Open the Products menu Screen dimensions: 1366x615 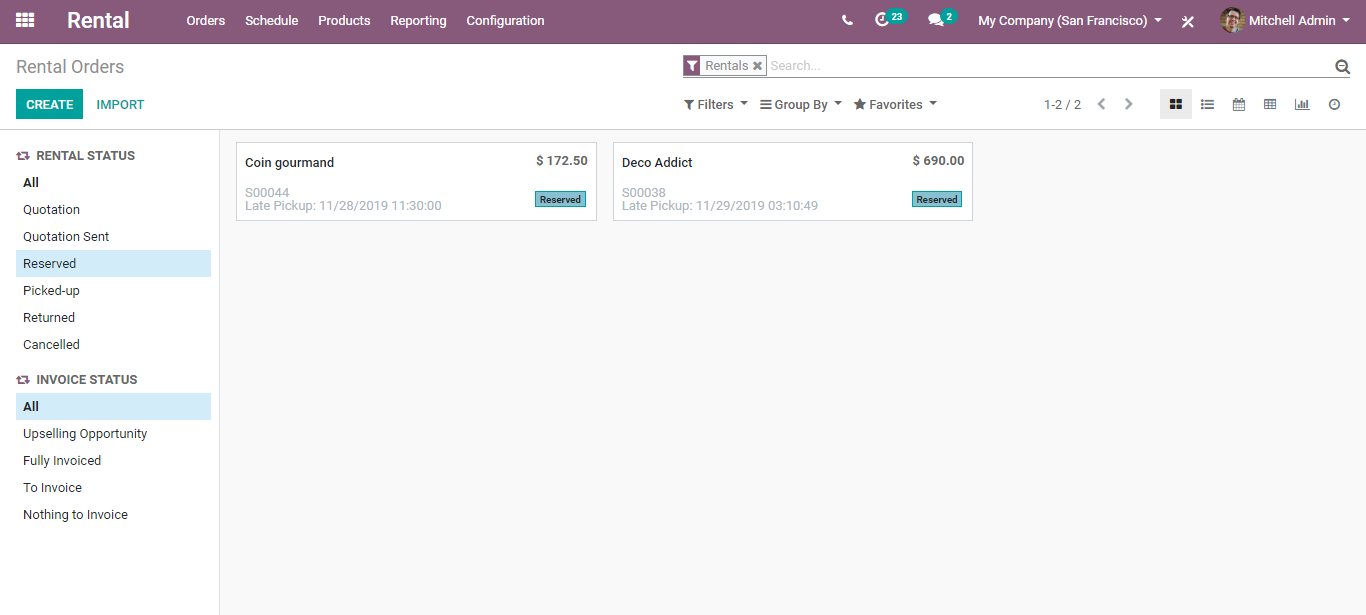click(x=344, y=20)
